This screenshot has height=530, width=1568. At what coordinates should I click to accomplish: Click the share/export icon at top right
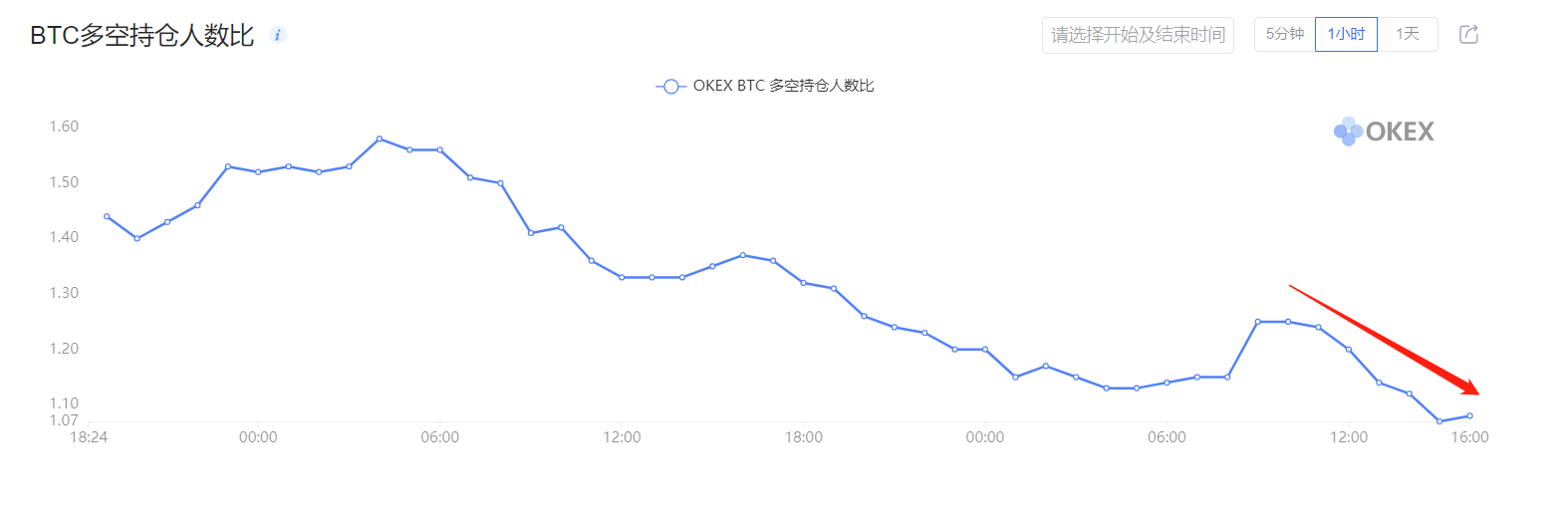click(x=1468, y=35)
